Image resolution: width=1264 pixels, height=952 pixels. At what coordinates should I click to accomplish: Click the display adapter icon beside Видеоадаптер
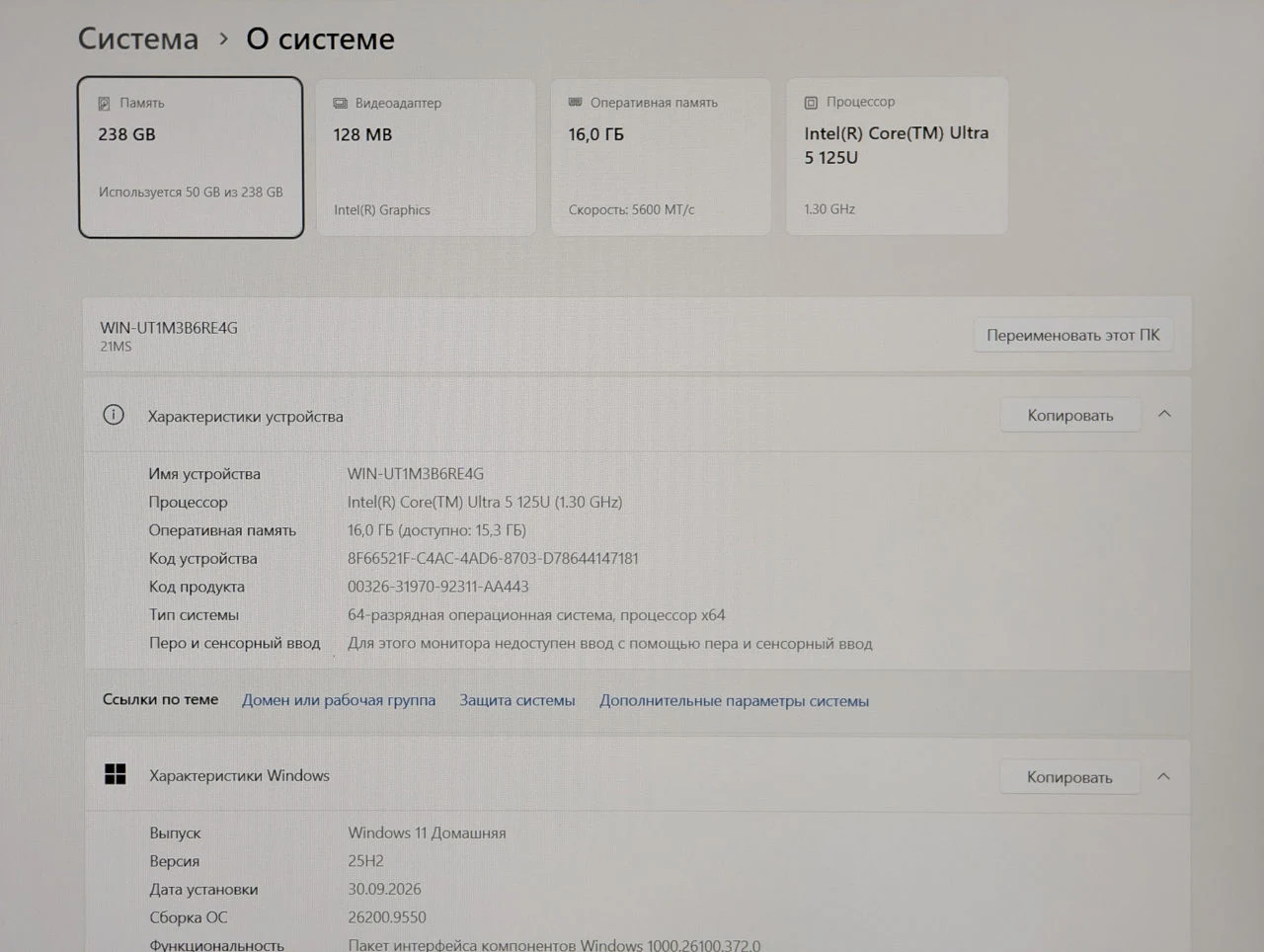coord(341,103)
